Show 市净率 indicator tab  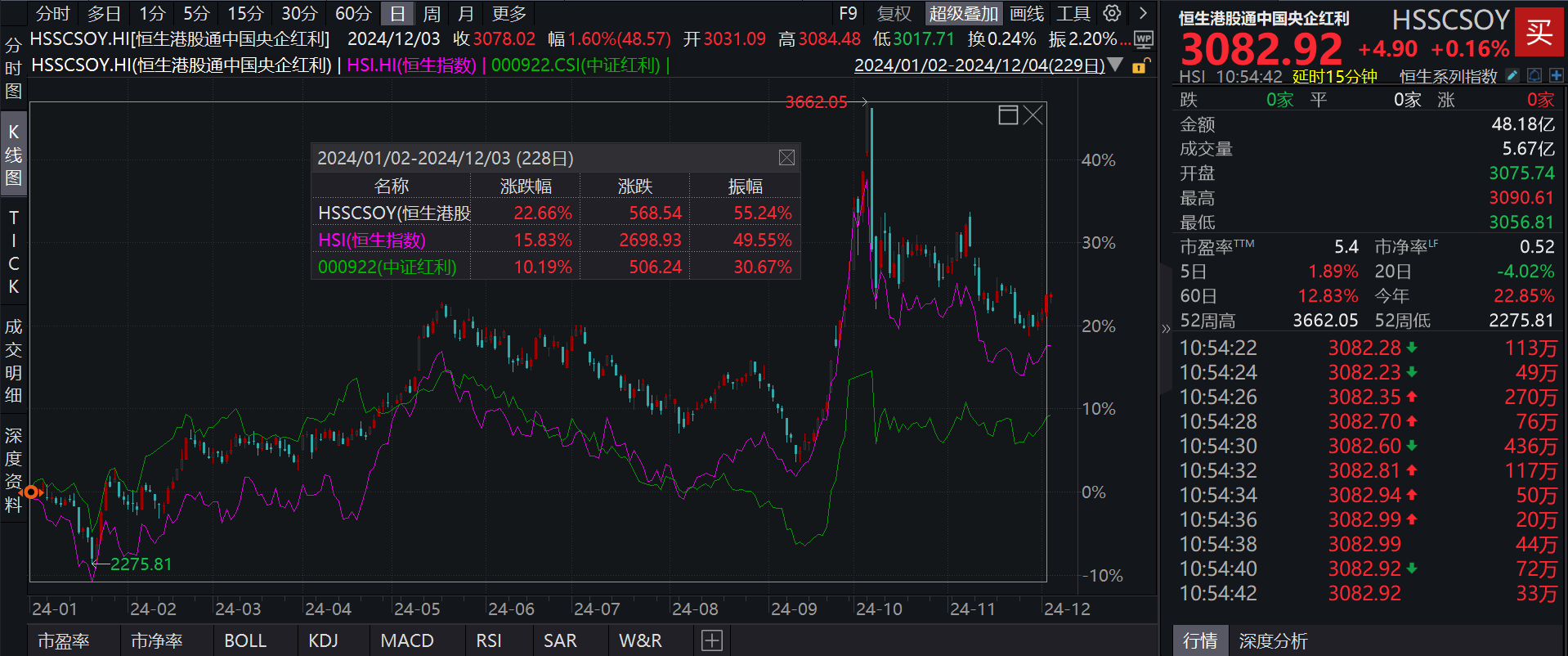pyautogui.click(x=156, y=640)
